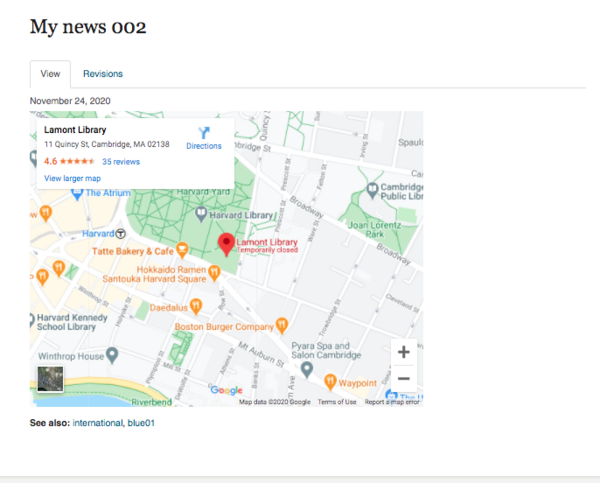Click the Waypoint restaurant marker

coord(329,381)
